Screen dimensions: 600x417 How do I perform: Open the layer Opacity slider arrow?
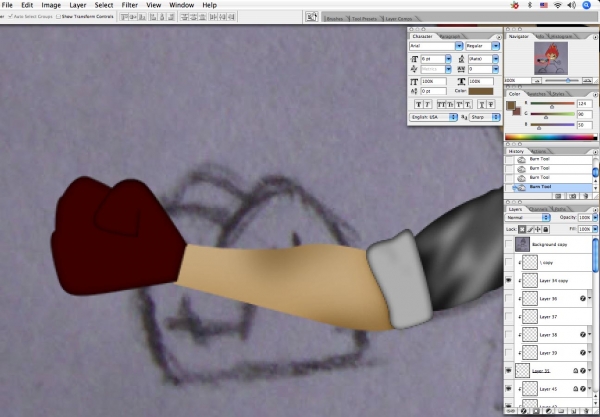coord(595,217)
